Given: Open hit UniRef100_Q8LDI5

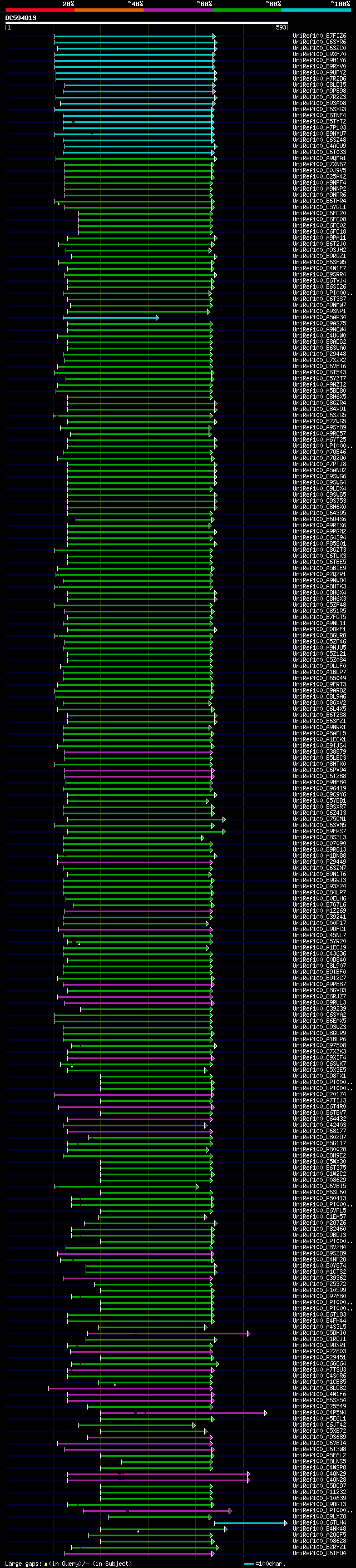Looking at the screenshot, I should coord(319,85).
